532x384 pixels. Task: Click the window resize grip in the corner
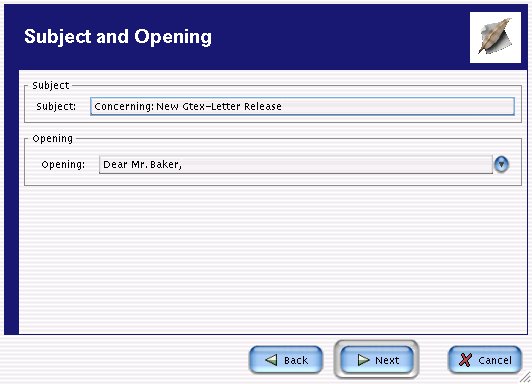click(526, 377)
